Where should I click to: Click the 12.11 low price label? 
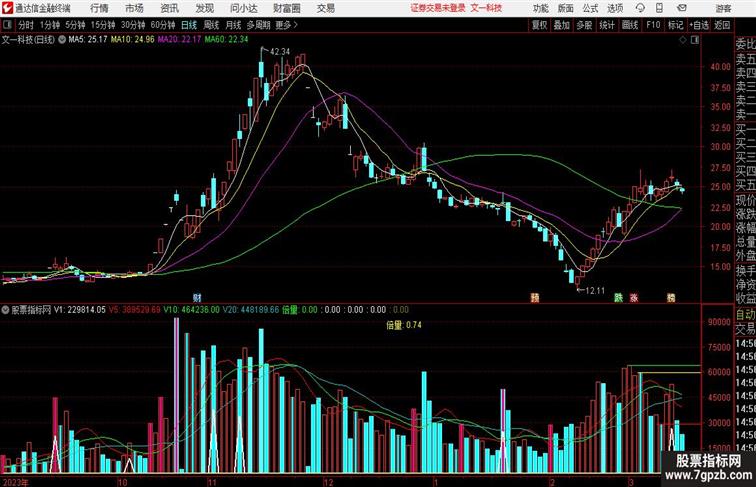click(x=594, y=290)
